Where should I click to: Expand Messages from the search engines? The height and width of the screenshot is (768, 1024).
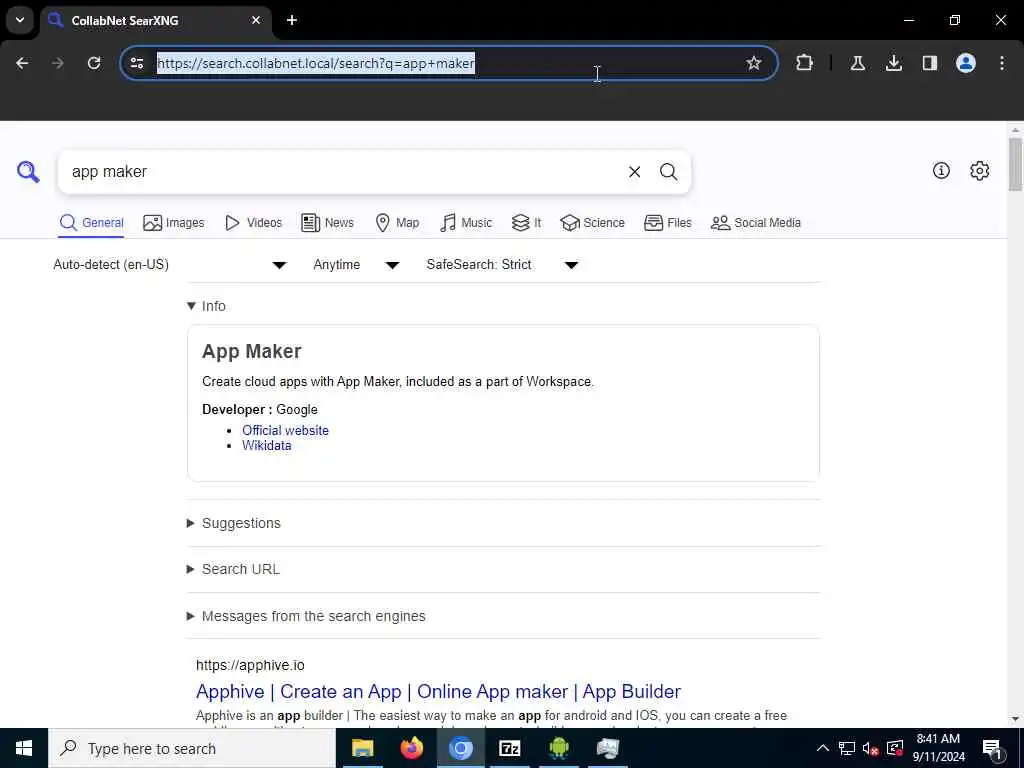pyautogui.click(x=306, y=616)
